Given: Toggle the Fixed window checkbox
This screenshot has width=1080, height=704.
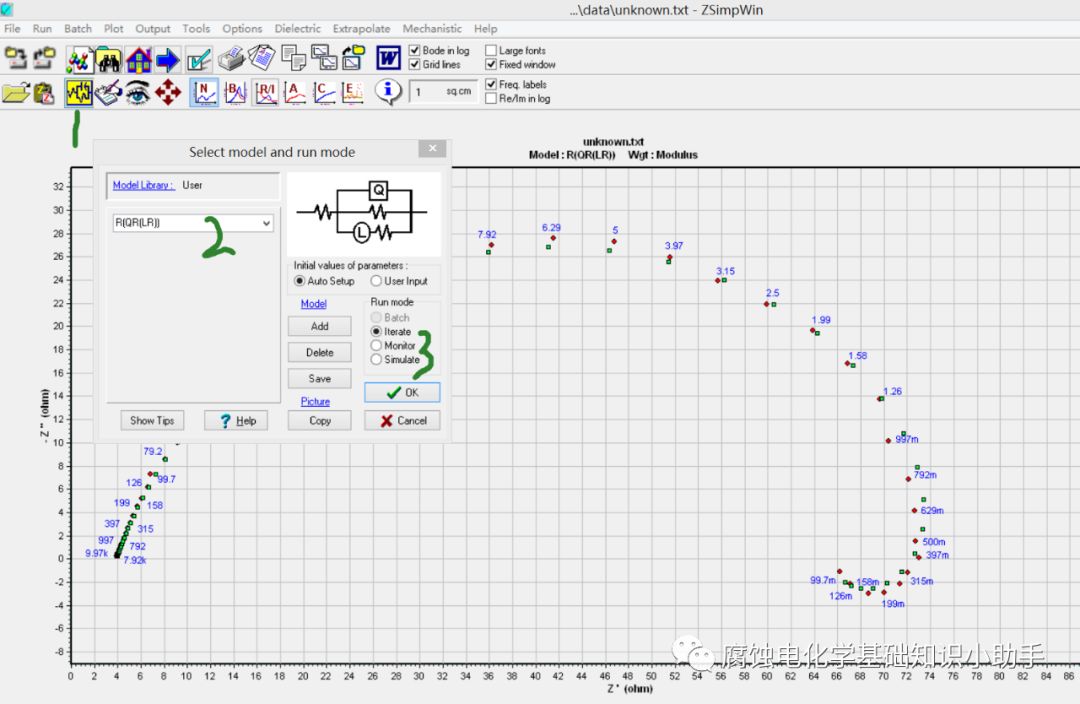Looking at the screenshot, I should (x=491, y=64).
